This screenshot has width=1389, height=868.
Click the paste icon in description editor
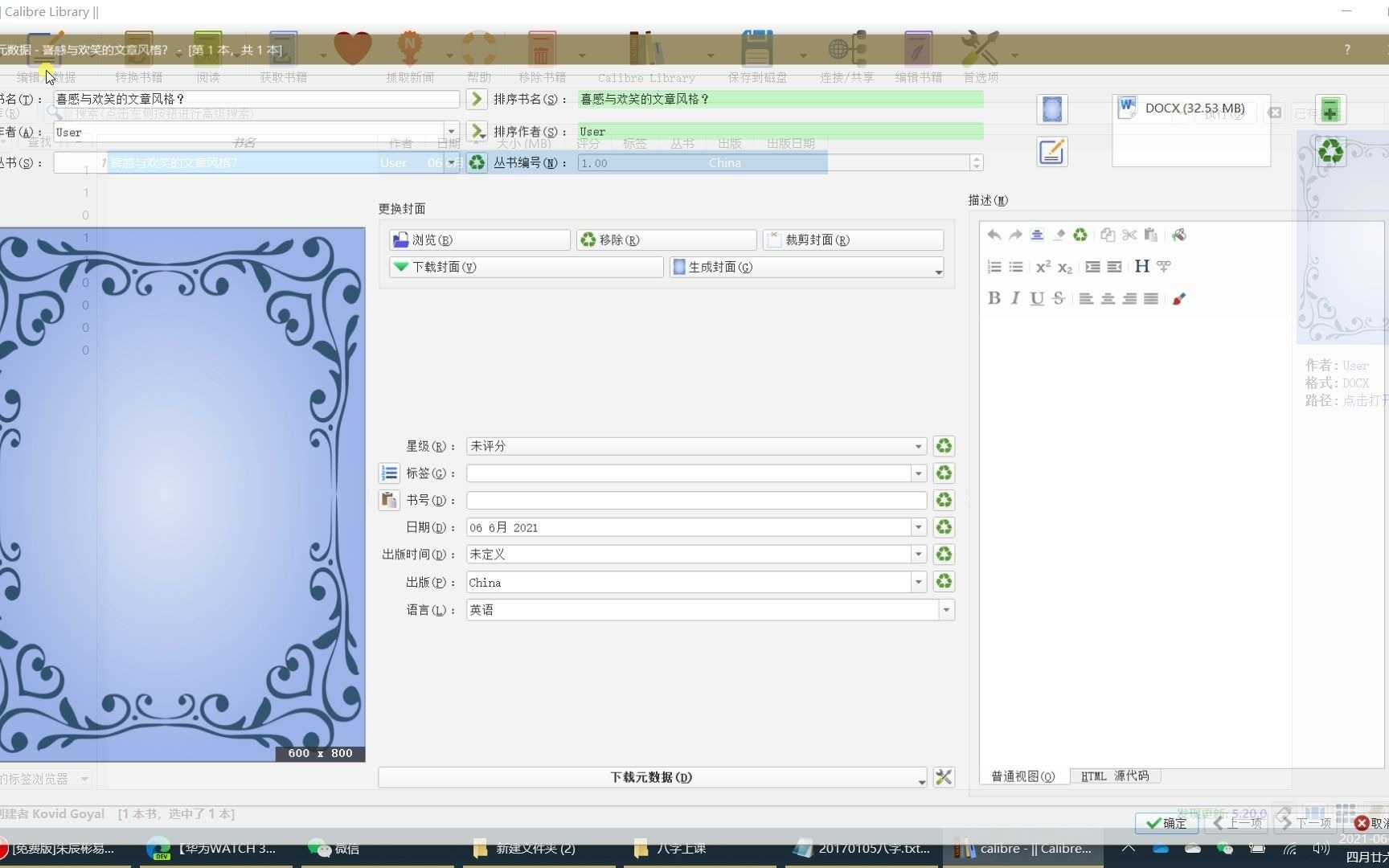pyautogui.click(x=1151, y=235)
